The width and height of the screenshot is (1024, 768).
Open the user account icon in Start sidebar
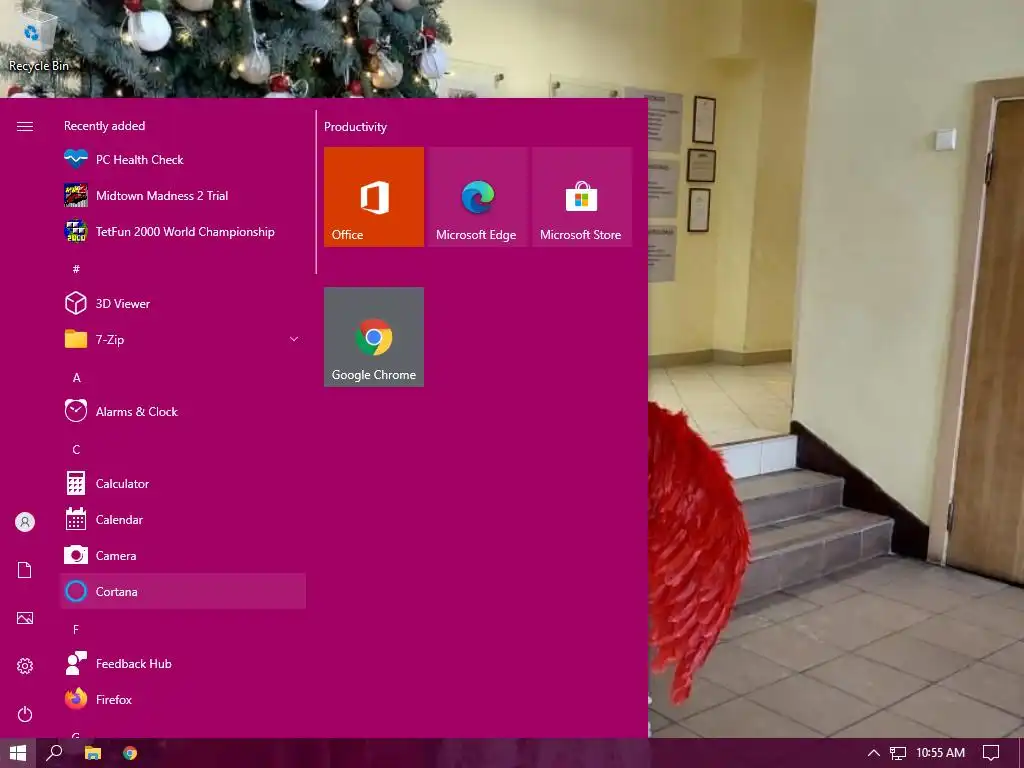tap(25, 522)
